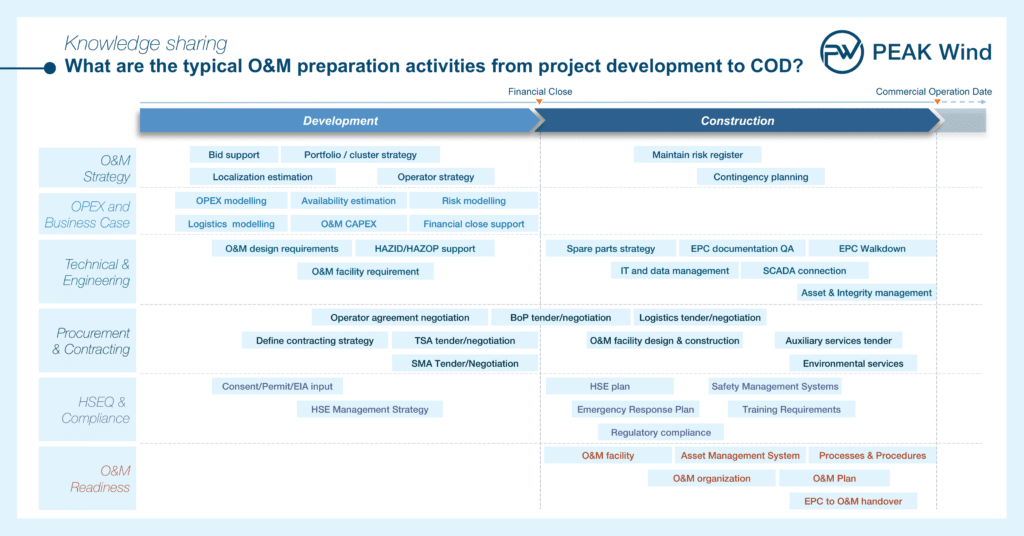The image size is (1024, 536).
Task: Click the O&M organization box
Action: 712,478
